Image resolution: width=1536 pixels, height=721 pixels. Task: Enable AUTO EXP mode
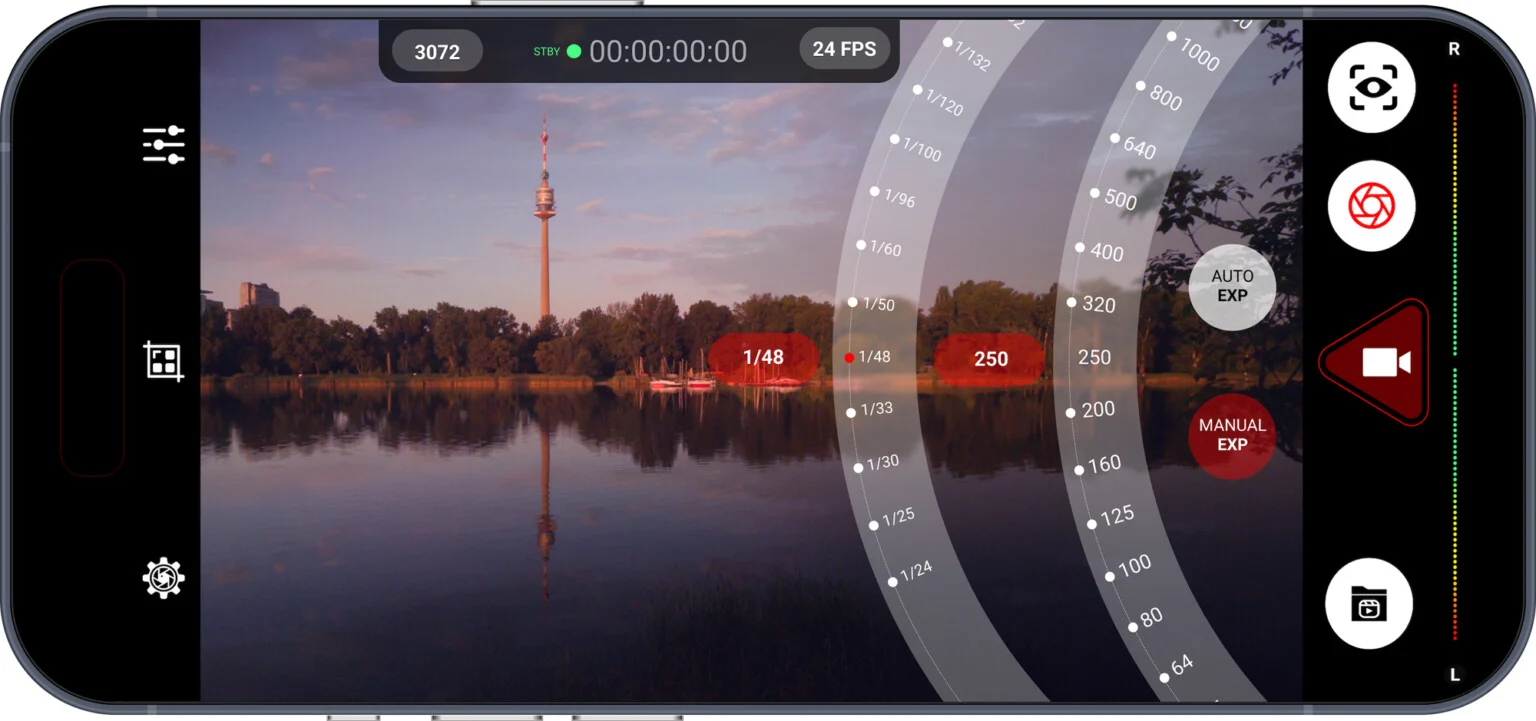[1232, 286]
